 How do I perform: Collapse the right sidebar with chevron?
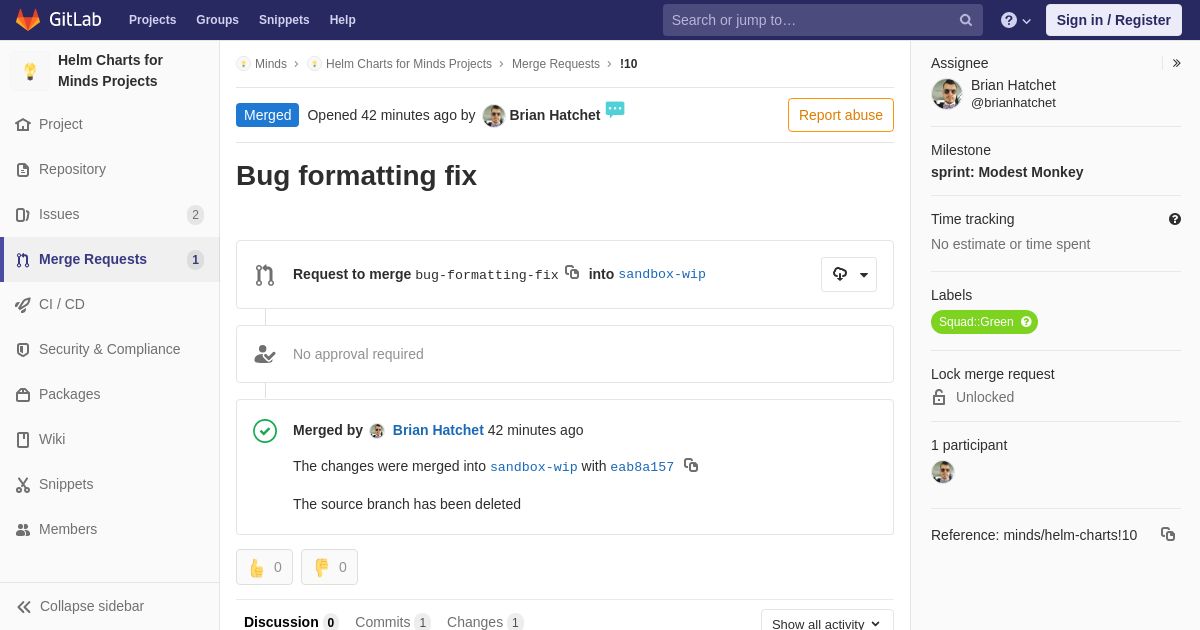[1176, 63]
